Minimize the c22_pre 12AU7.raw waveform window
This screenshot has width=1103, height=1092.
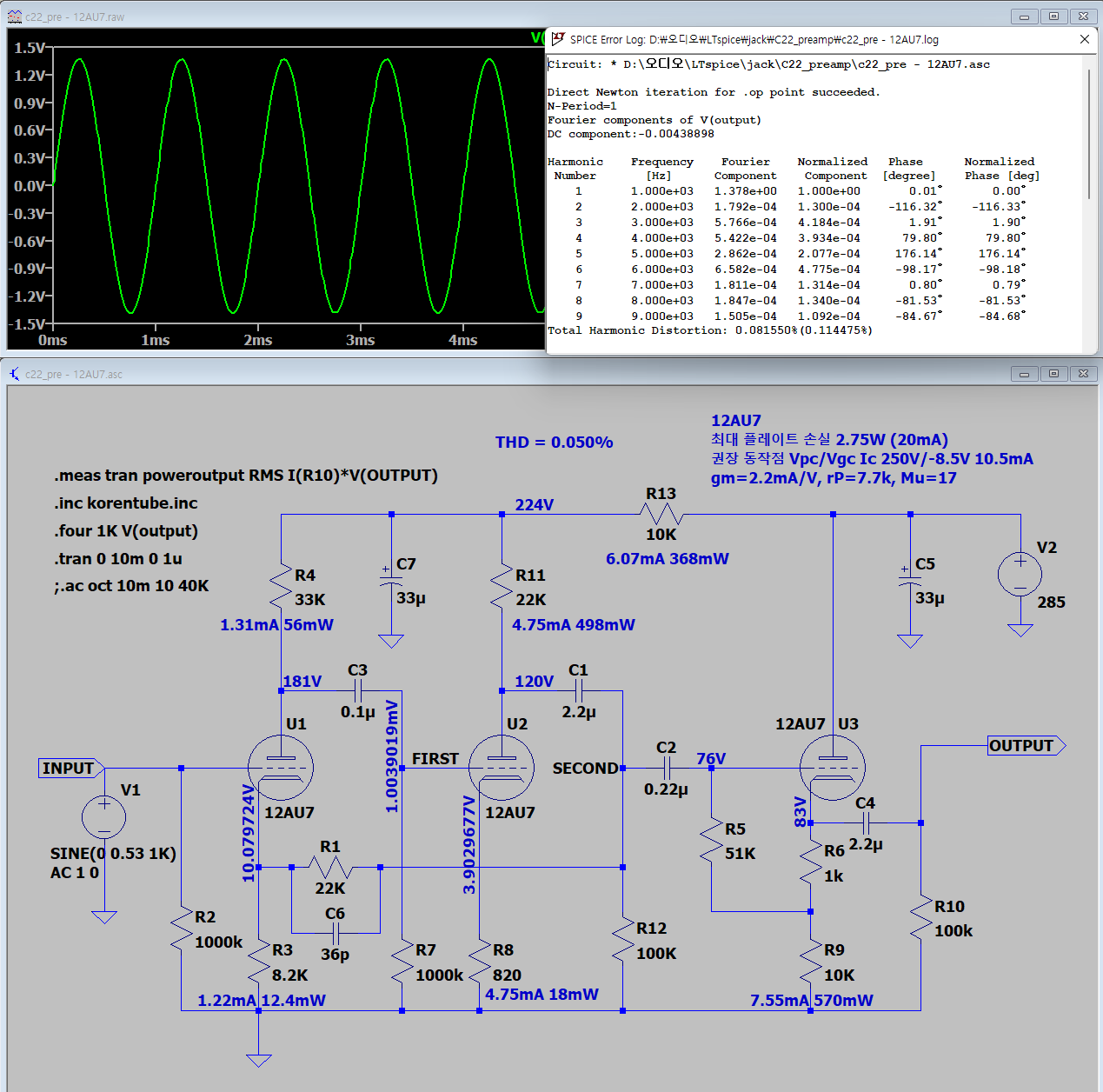click(1024, 17)
